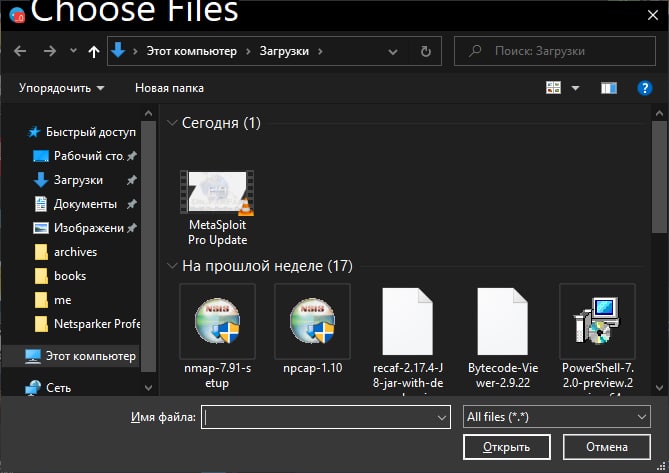Select the 'recaf-2.17.4-J8-jar-with-de' file icon
669x473 pixels.
click(407, 321)
